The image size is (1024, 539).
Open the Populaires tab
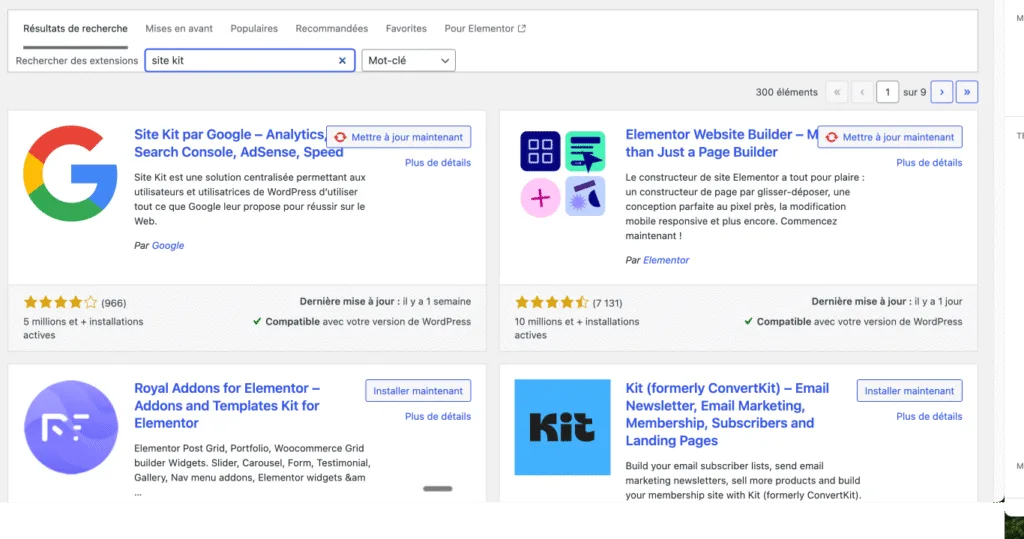pos(254,29)
